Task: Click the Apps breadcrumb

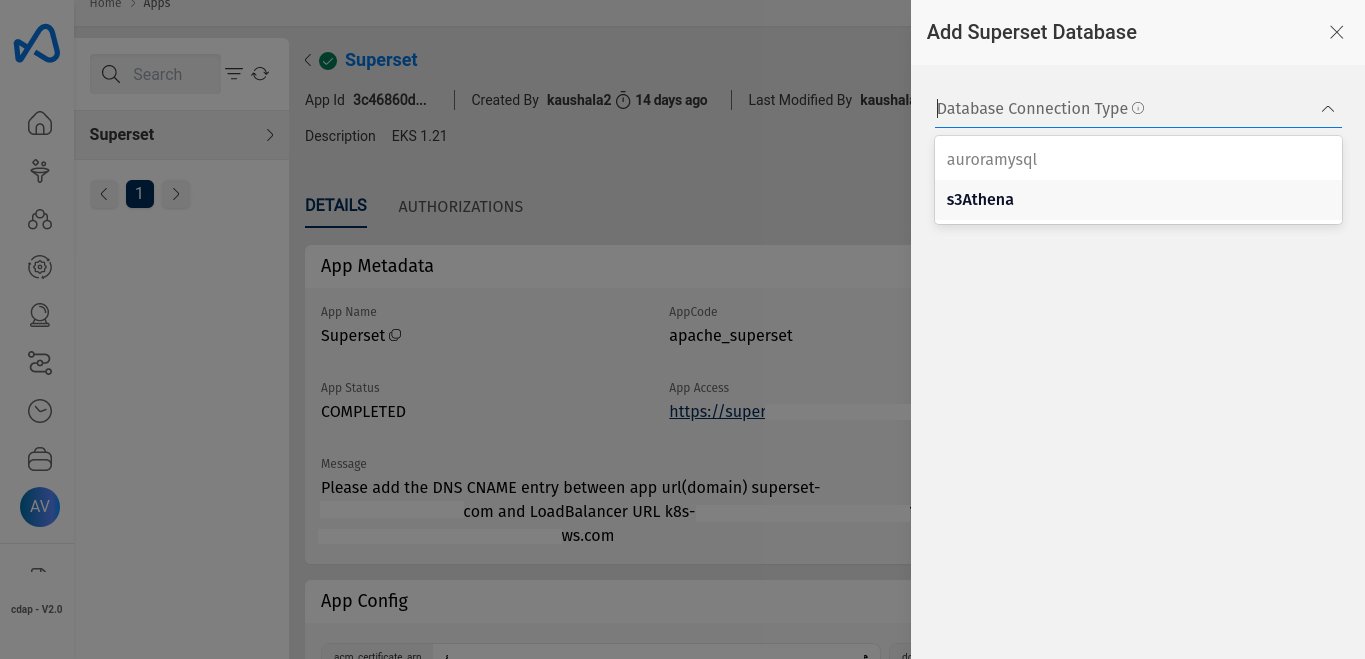Action: [157, 5]
